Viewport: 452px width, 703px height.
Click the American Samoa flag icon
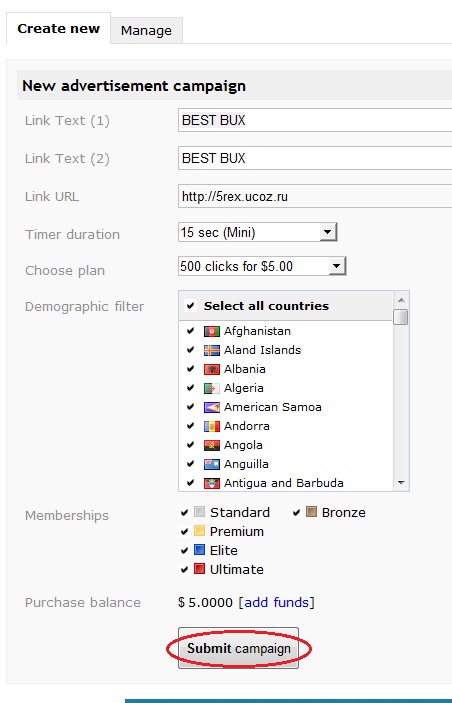click(212, 407)
